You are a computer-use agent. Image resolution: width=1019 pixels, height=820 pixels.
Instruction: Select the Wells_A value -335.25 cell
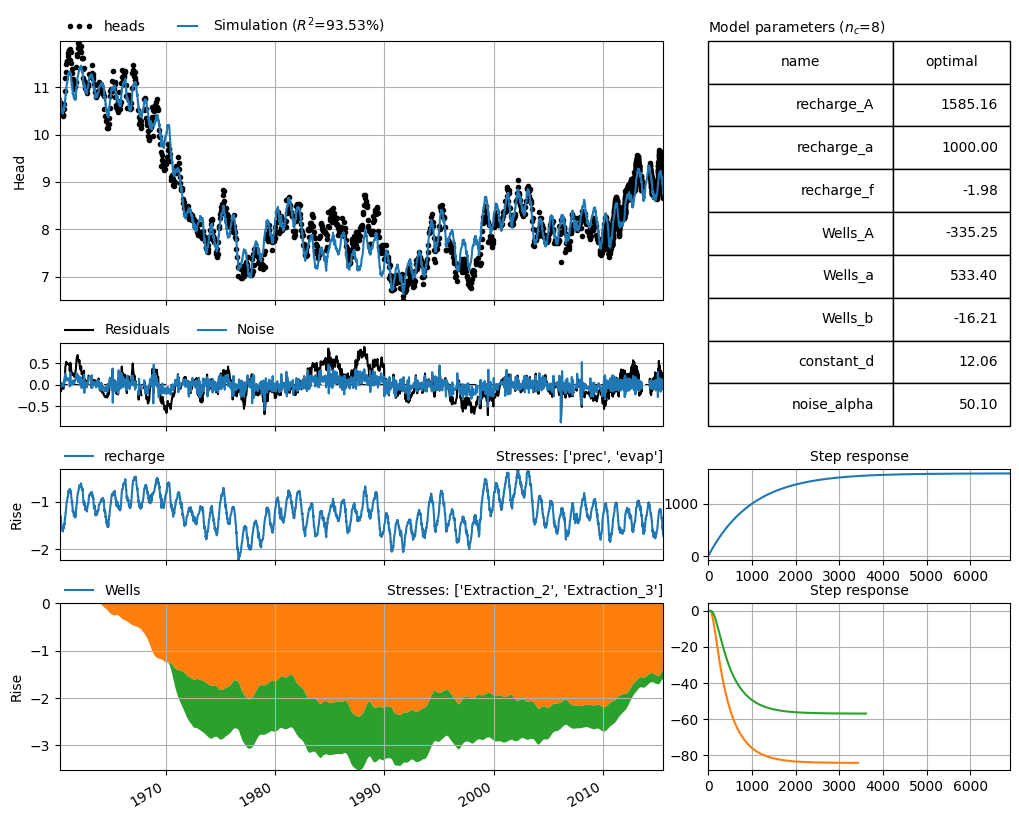point(951,233)
